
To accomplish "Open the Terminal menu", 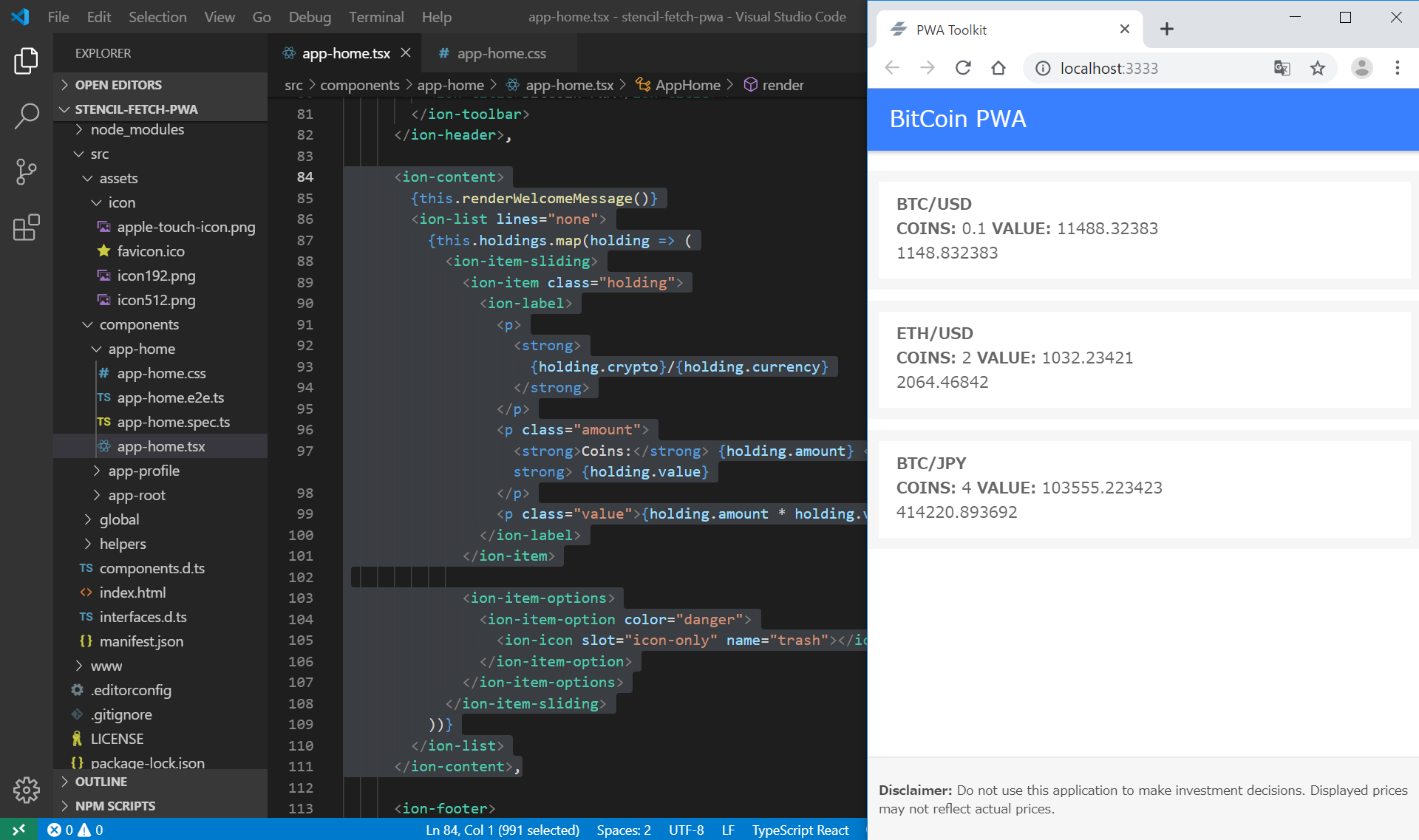I will pos(376,17).
